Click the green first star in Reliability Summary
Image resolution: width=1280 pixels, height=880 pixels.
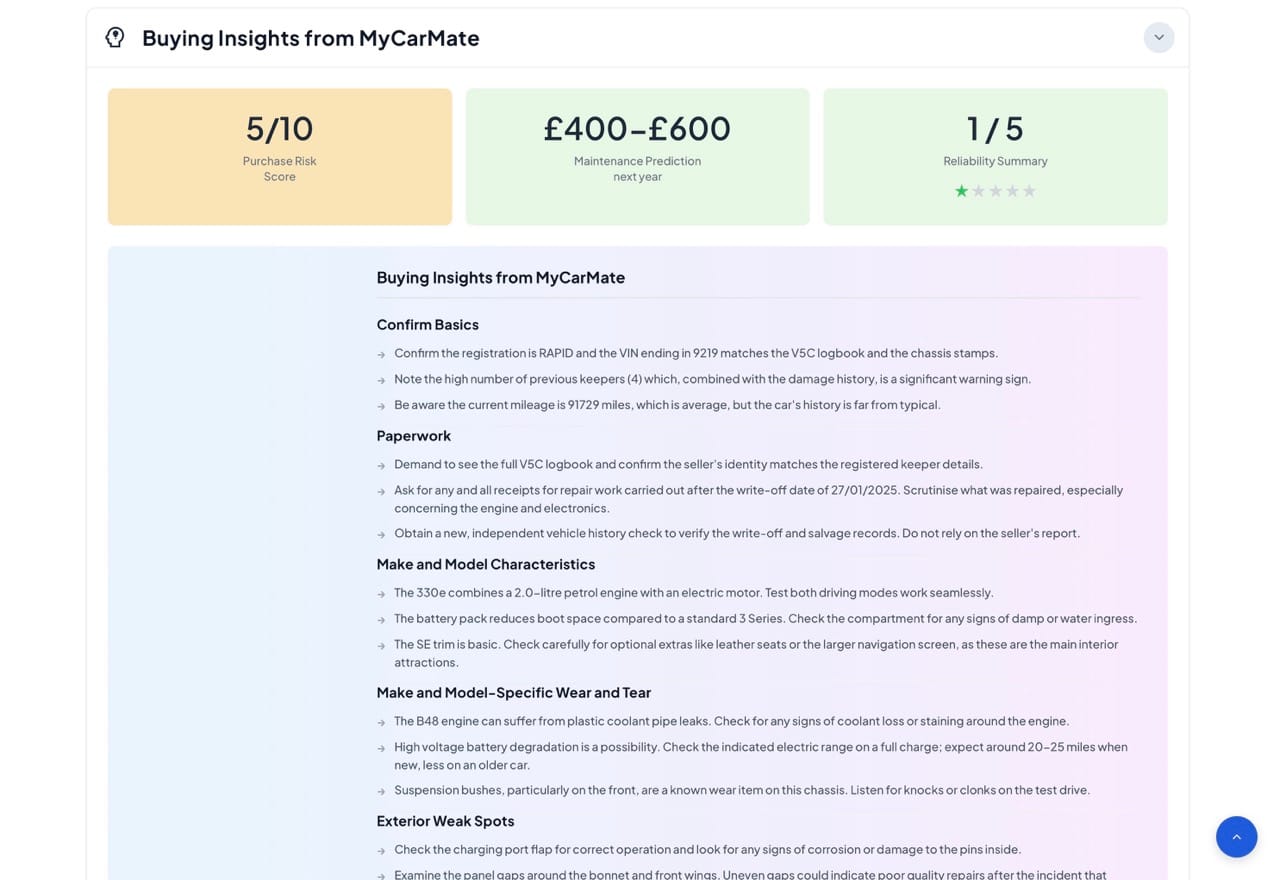961,191
